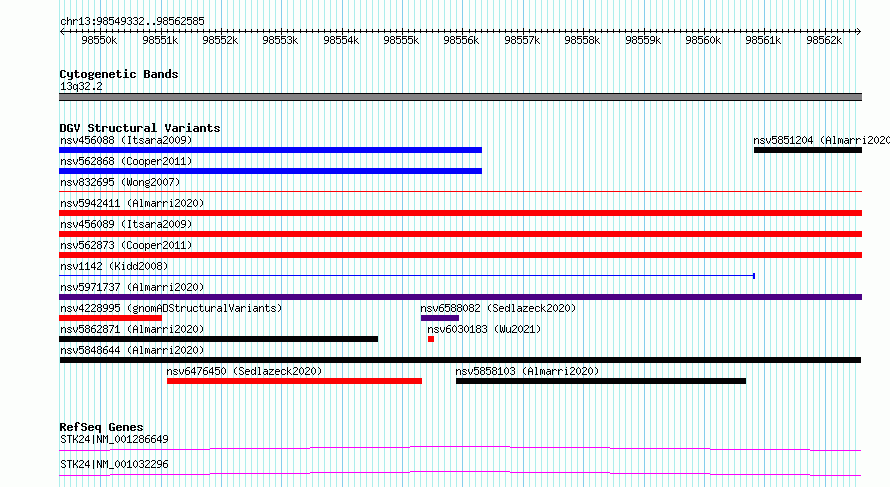Click the nsv456089 (Itsara2009) label

(x=126, y=224)
